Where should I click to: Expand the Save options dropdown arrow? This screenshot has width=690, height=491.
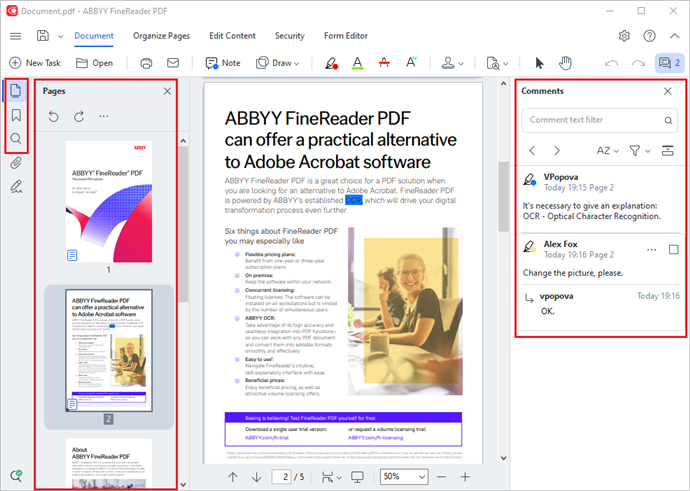point(61,37)
